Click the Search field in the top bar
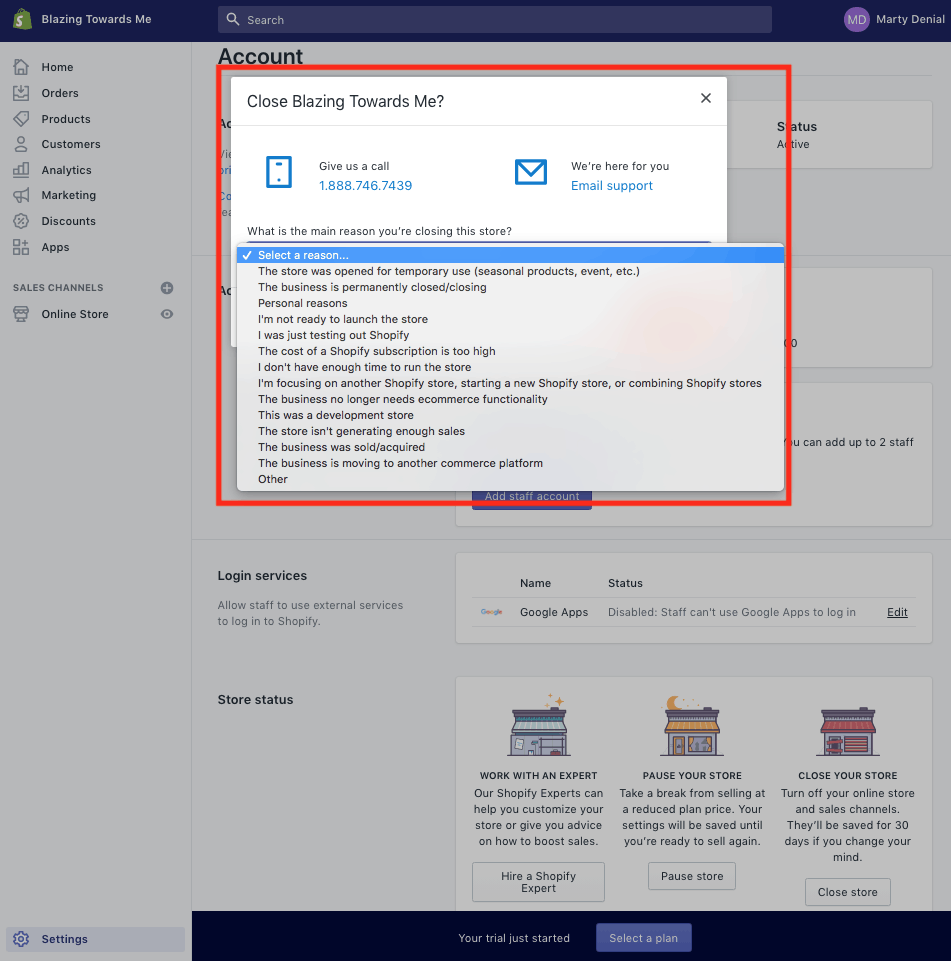 tap(494, 20)
